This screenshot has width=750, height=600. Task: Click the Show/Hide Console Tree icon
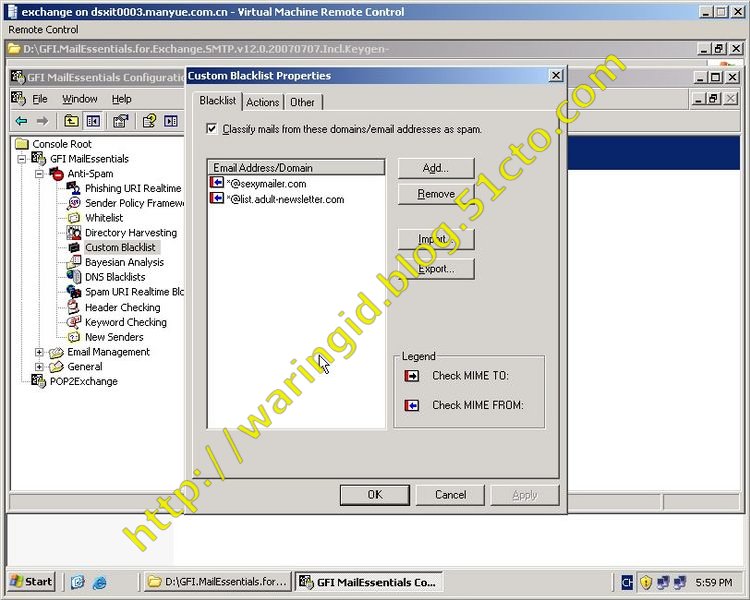(93, 121)
